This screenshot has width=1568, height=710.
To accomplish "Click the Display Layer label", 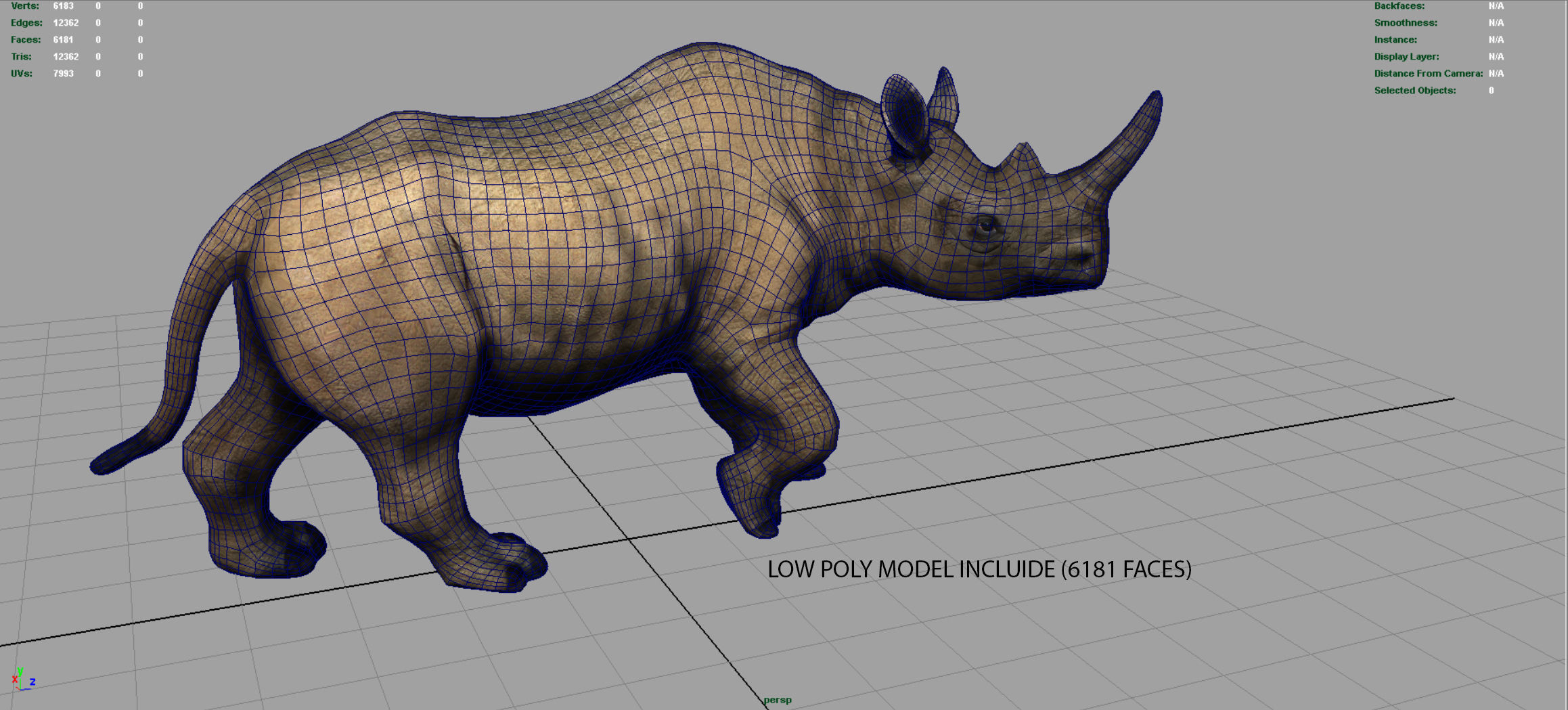I will coord(1406,57).
